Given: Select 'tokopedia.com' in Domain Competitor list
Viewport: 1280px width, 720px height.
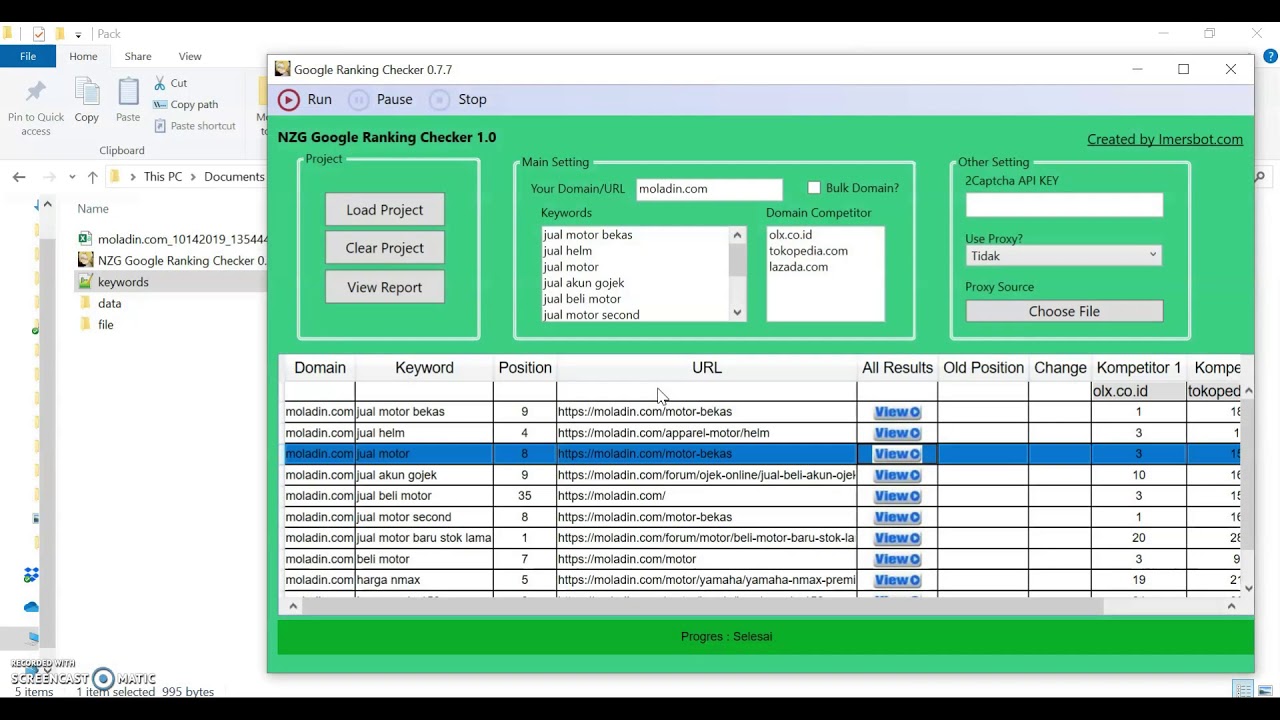Looking at the screenshot, I should (808, 251).
